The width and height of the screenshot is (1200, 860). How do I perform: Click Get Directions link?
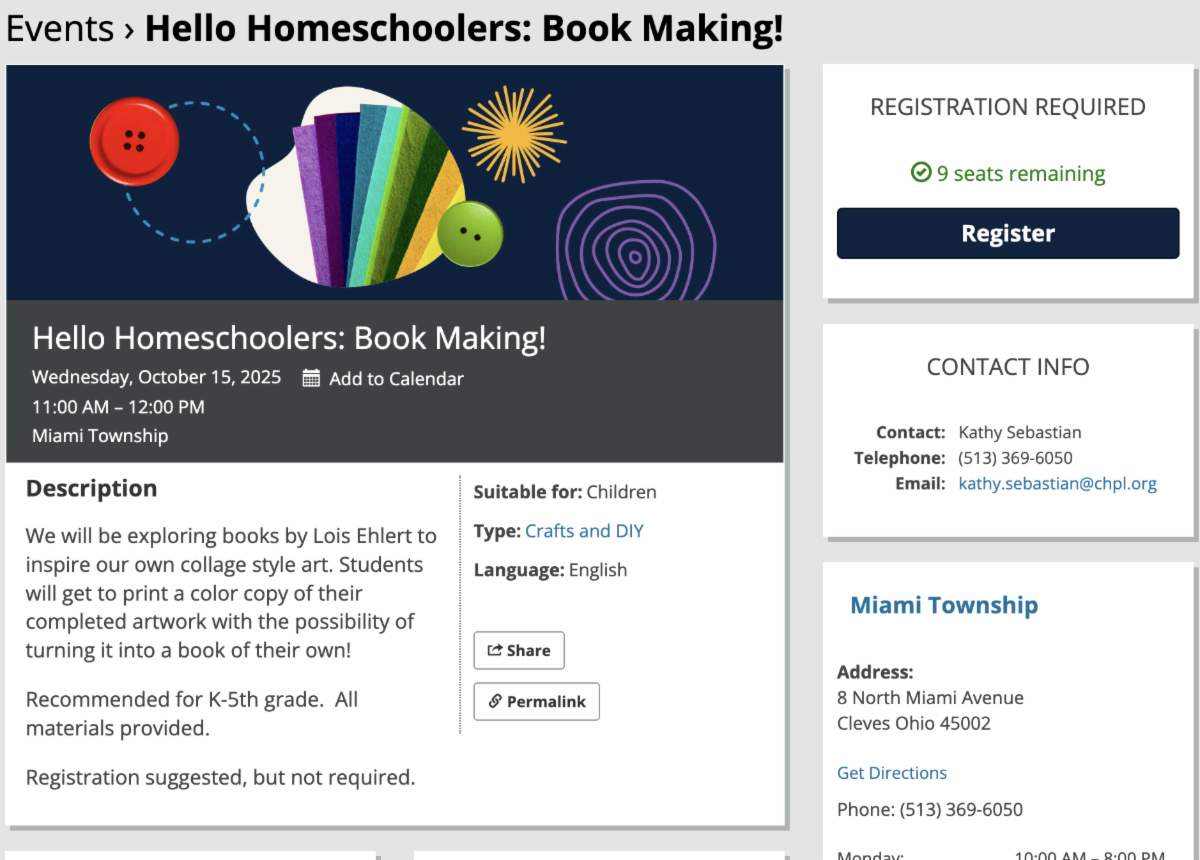(x=891, y=773)
